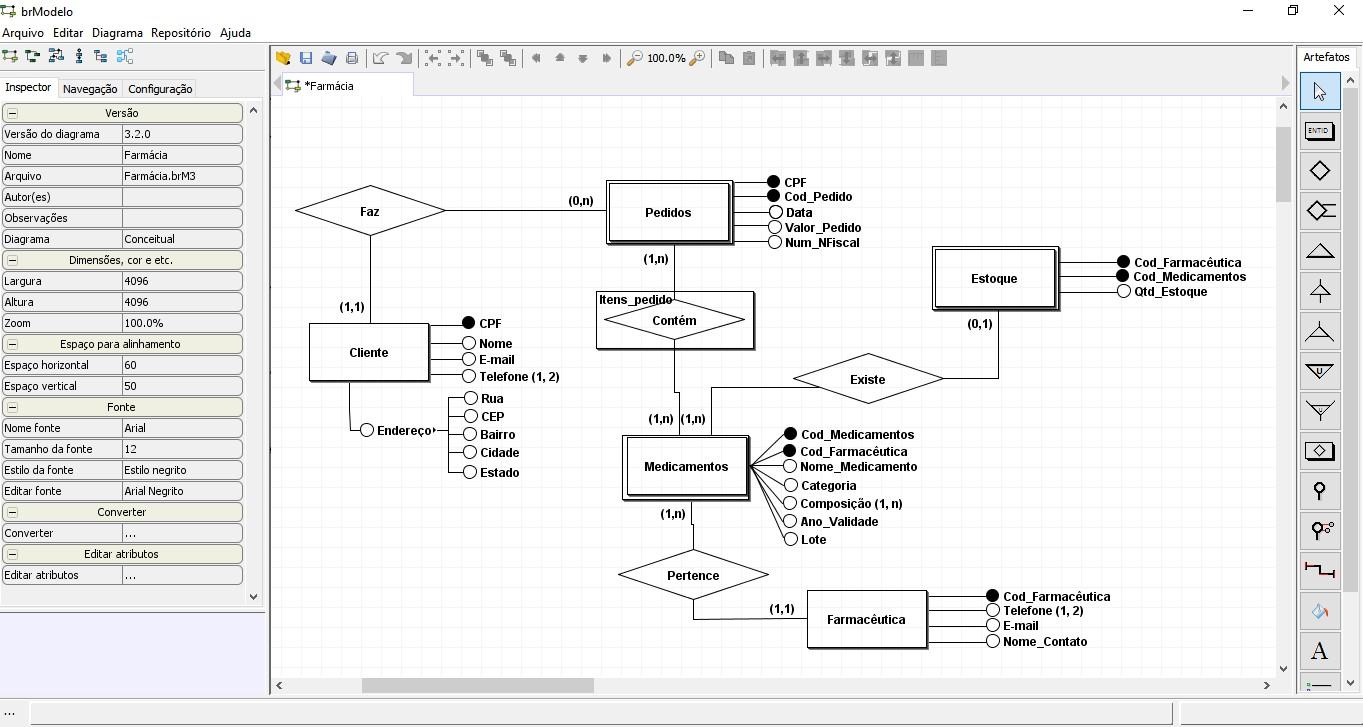The width and height of the screenshot is (1363, 727).
Task: Collapse the Fonte section
Action: click(x=12, y=407)
